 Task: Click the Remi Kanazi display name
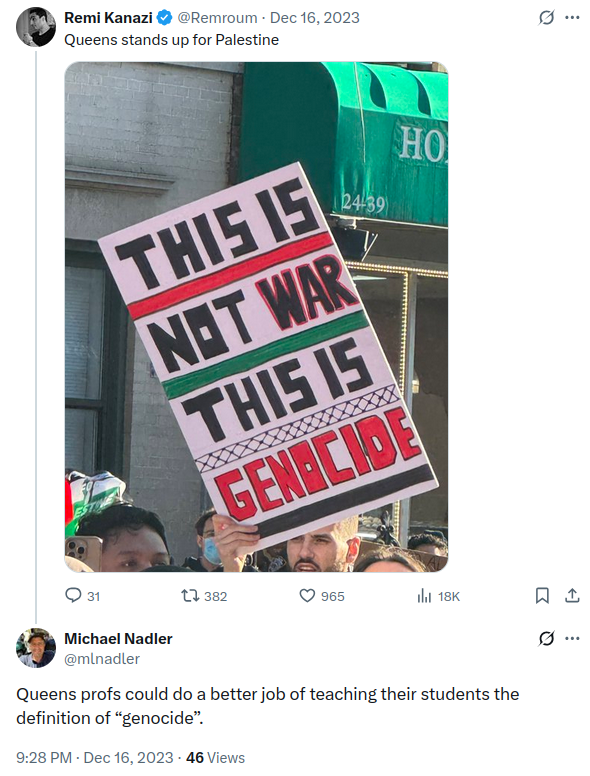[108, 18]
